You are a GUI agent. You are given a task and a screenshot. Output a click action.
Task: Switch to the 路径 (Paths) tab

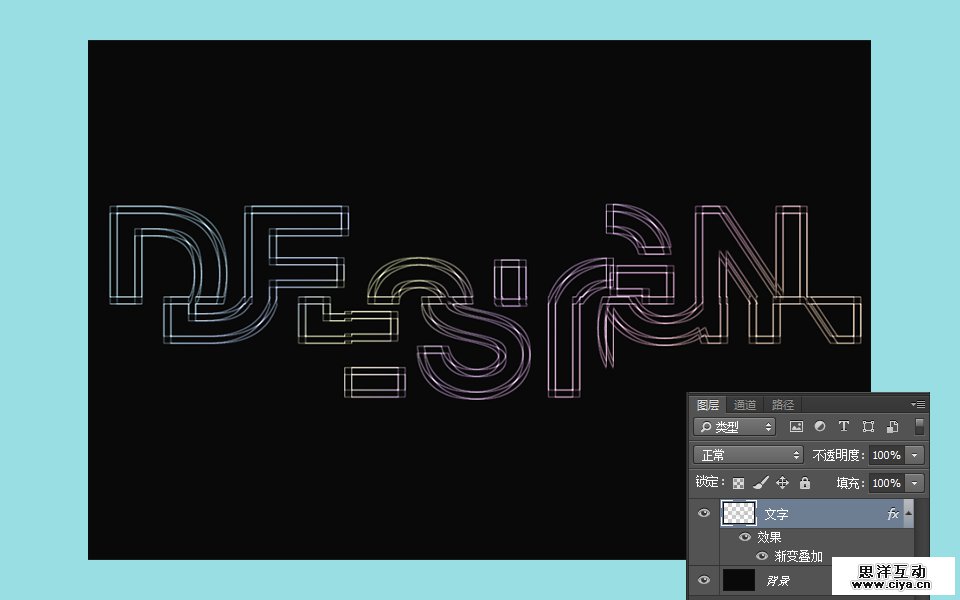coord(782,405)
